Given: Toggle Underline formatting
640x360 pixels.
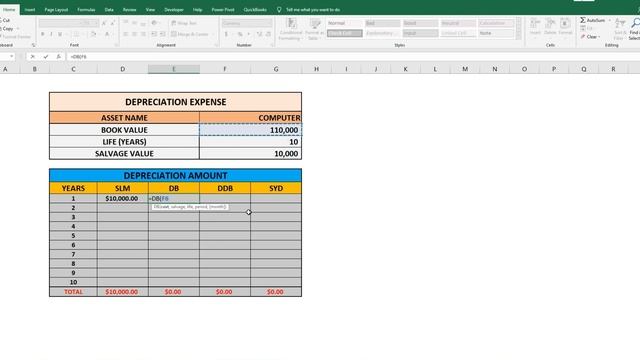Looking at the screenshot, I should [x=60, y=34].
